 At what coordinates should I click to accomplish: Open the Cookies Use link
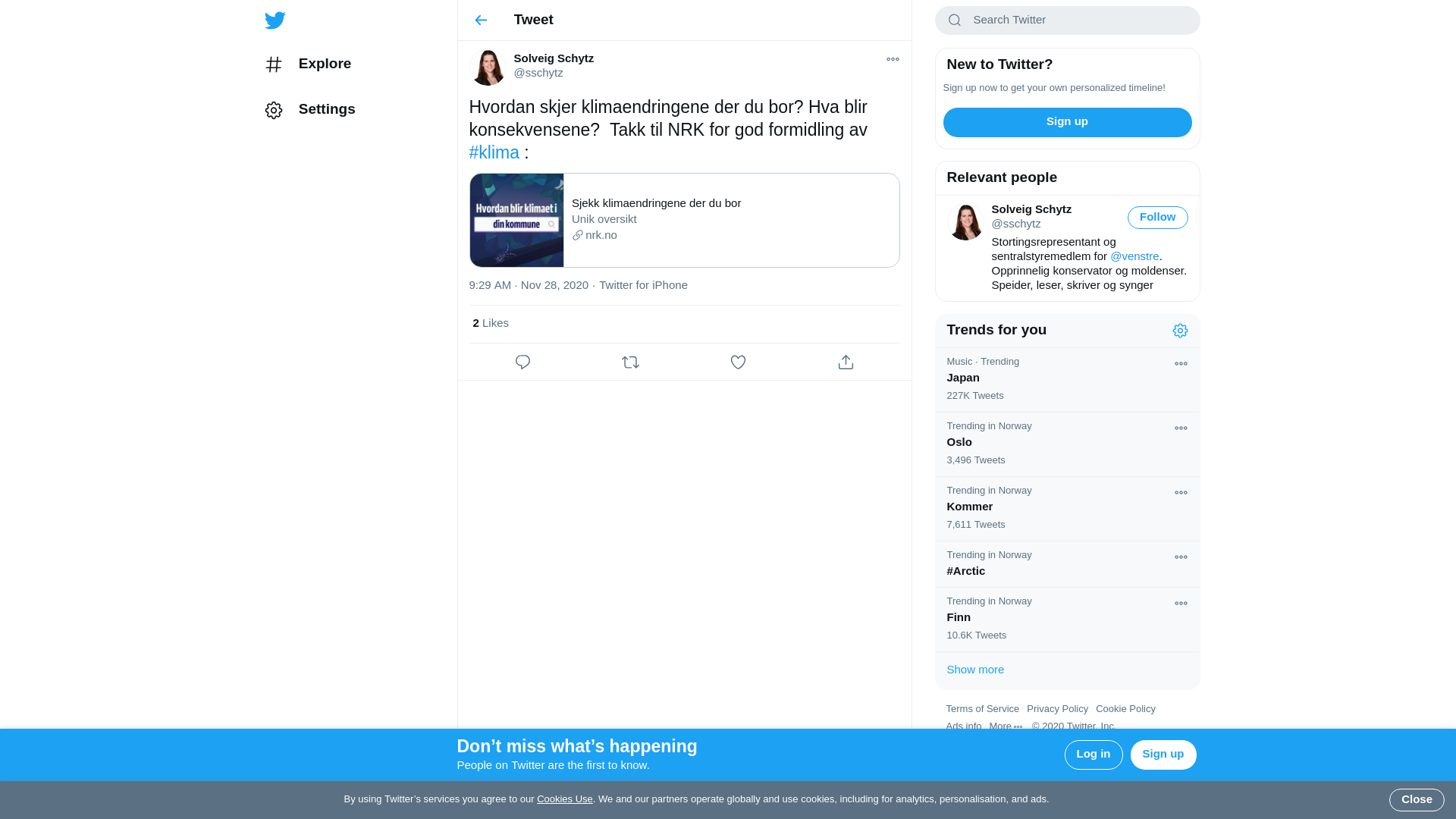(x=564, y=799)
